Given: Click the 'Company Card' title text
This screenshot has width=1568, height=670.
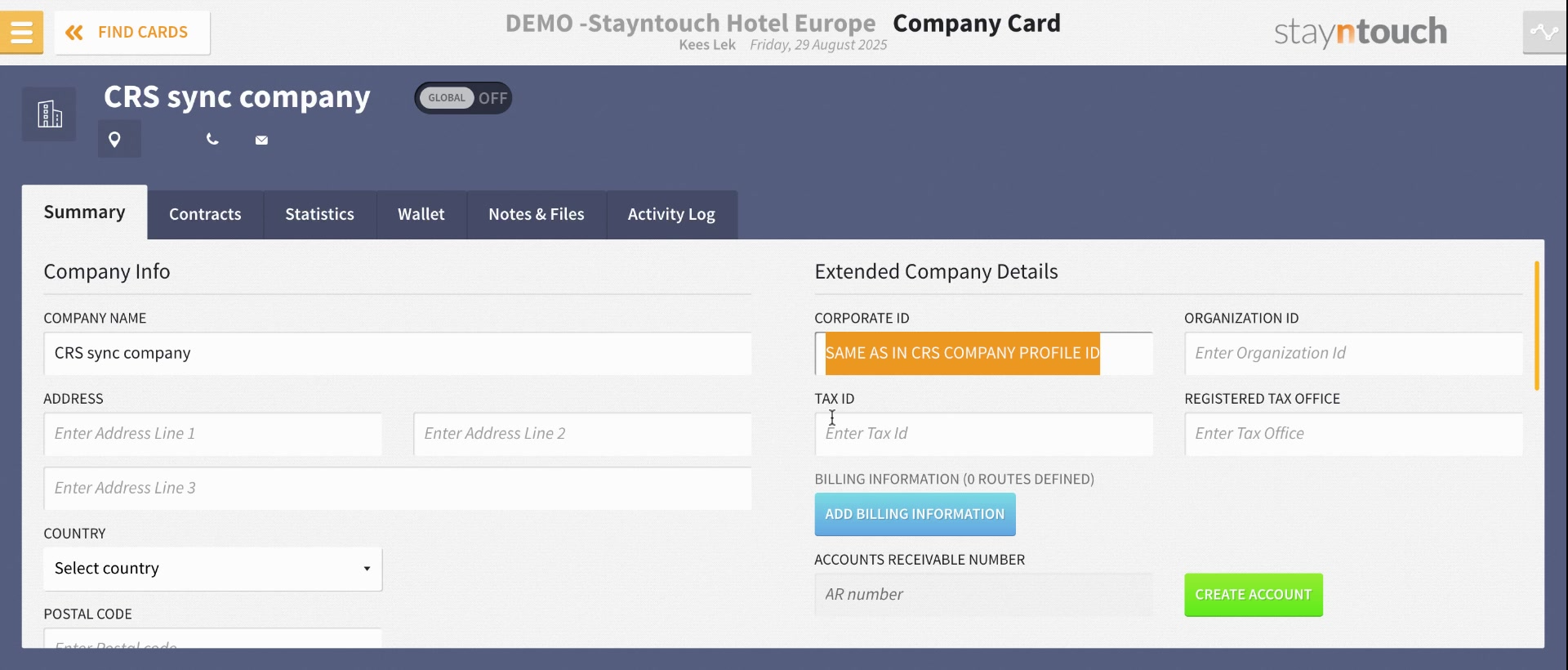Looking at the screenshot, I should tap(977, 23).
